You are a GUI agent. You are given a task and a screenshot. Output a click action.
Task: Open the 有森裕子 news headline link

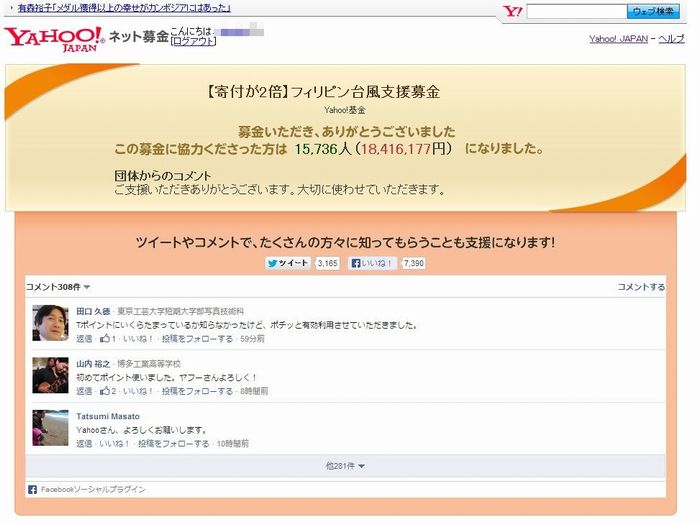click(124, 8)
